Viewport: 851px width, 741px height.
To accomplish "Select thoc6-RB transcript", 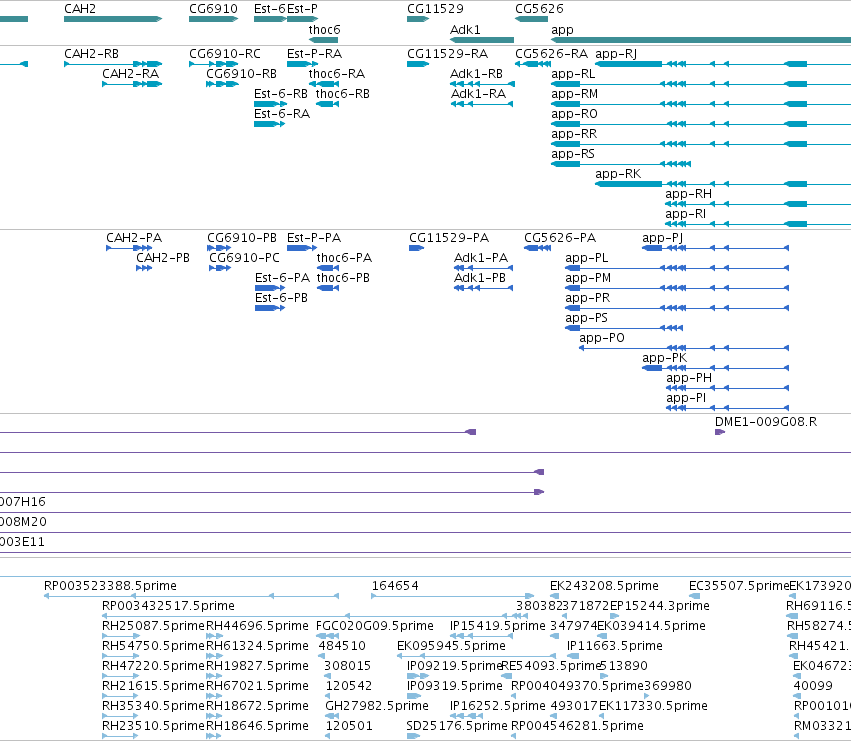I will click(x=327, y=104).
